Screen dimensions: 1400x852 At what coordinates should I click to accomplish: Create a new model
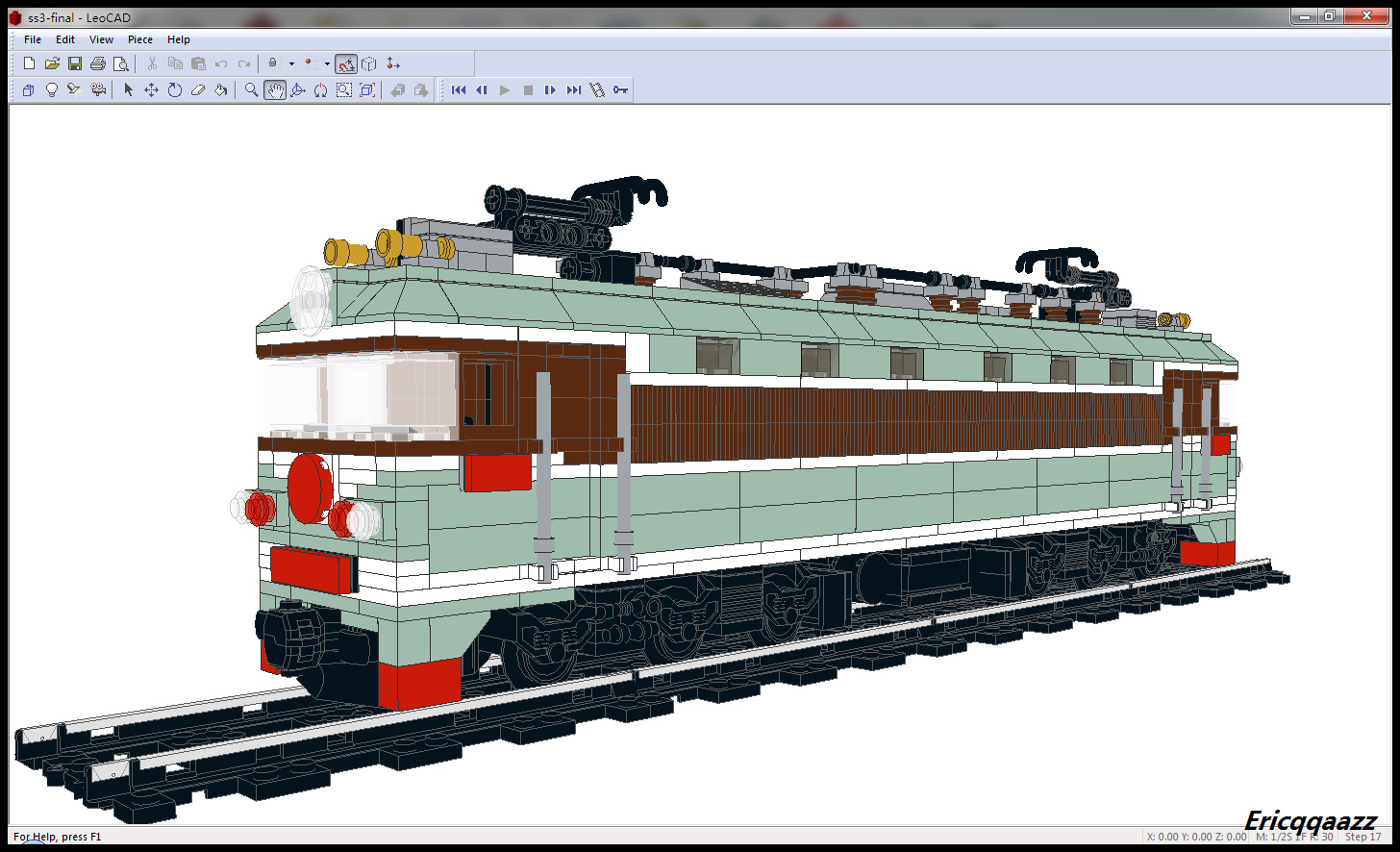pyautogui.click(x=29, y=63)
